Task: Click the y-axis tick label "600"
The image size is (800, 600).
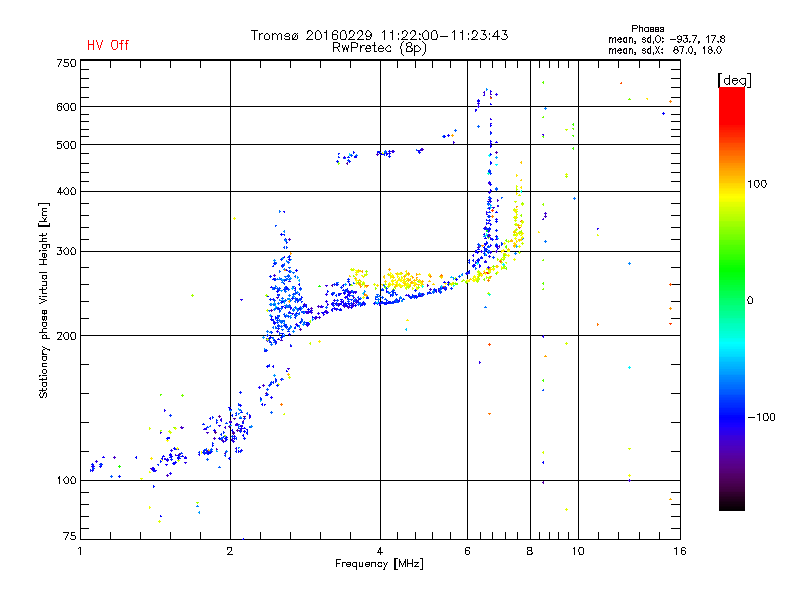Action: tap(66, 107)
